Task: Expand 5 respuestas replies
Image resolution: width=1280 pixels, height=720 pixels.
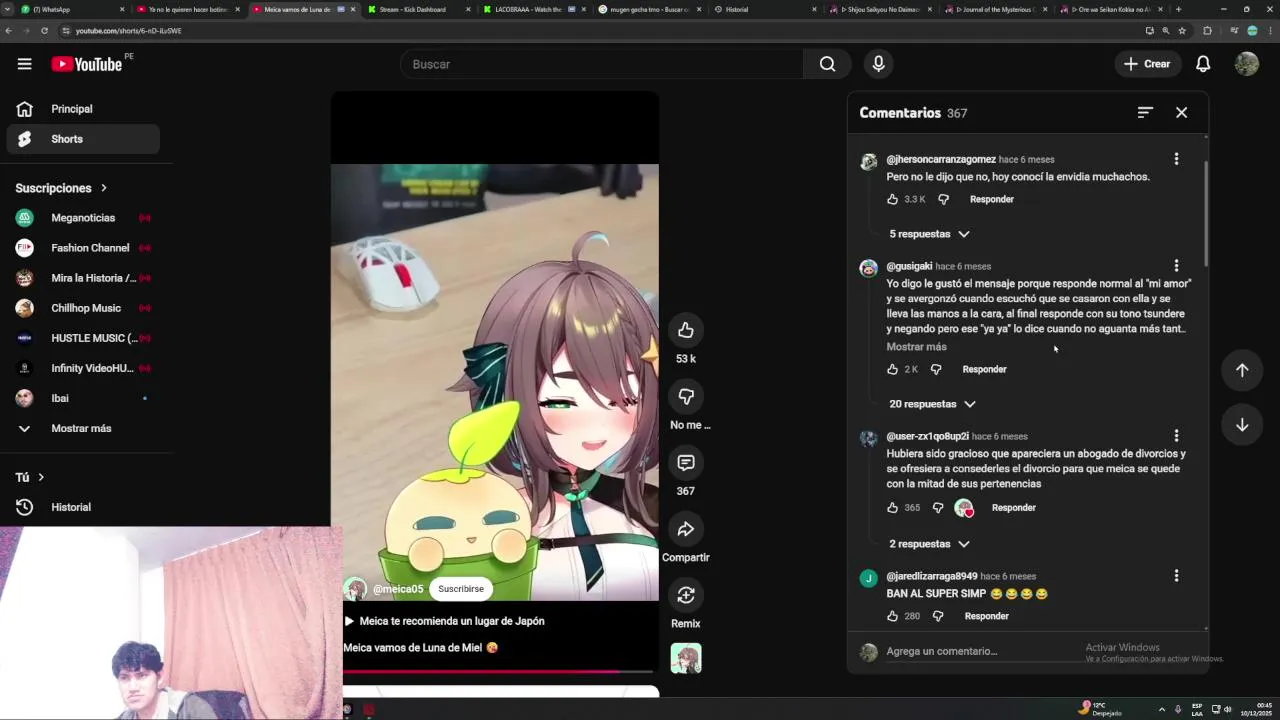Action: coord(929,234)
